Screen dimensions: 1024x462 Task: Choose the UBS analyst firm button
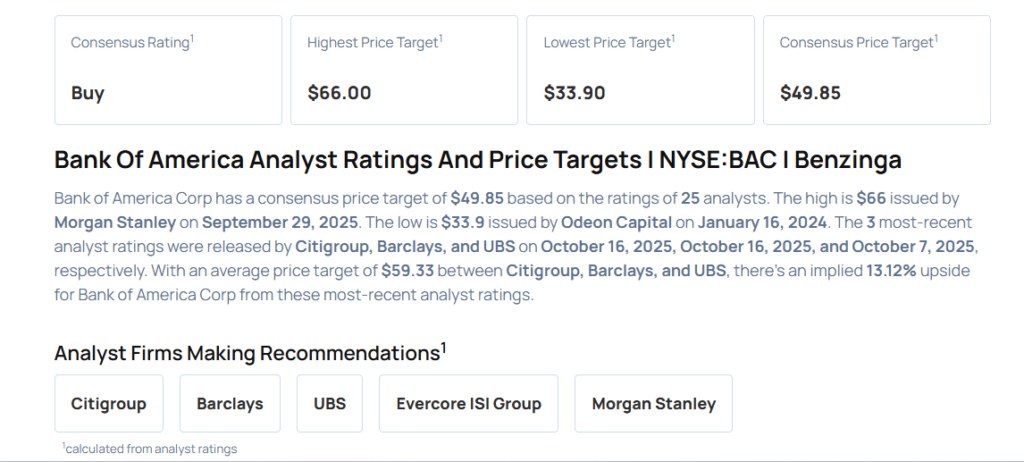click(329, 404)
